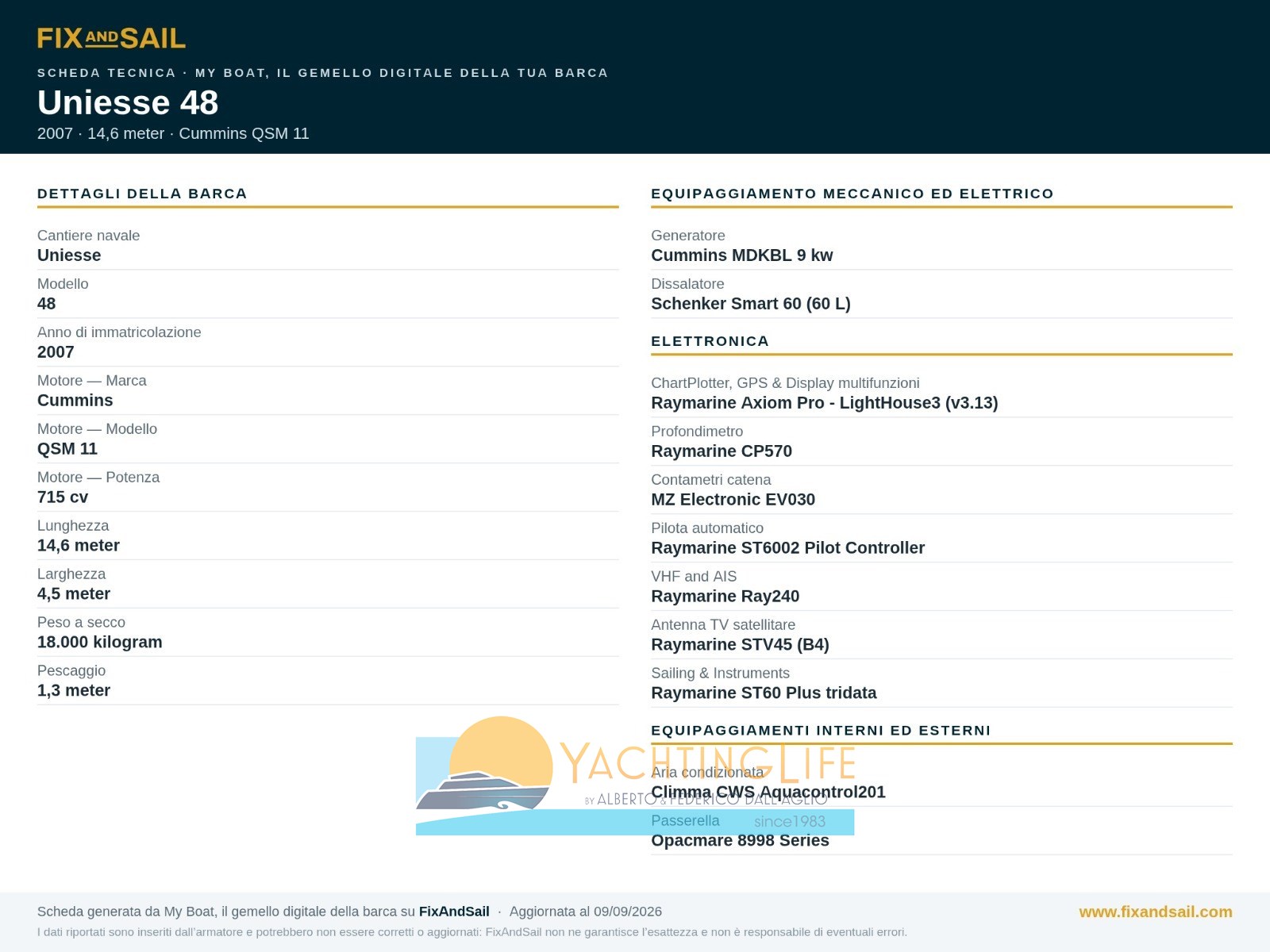Open the www.fixandsail.com link

1155,912
